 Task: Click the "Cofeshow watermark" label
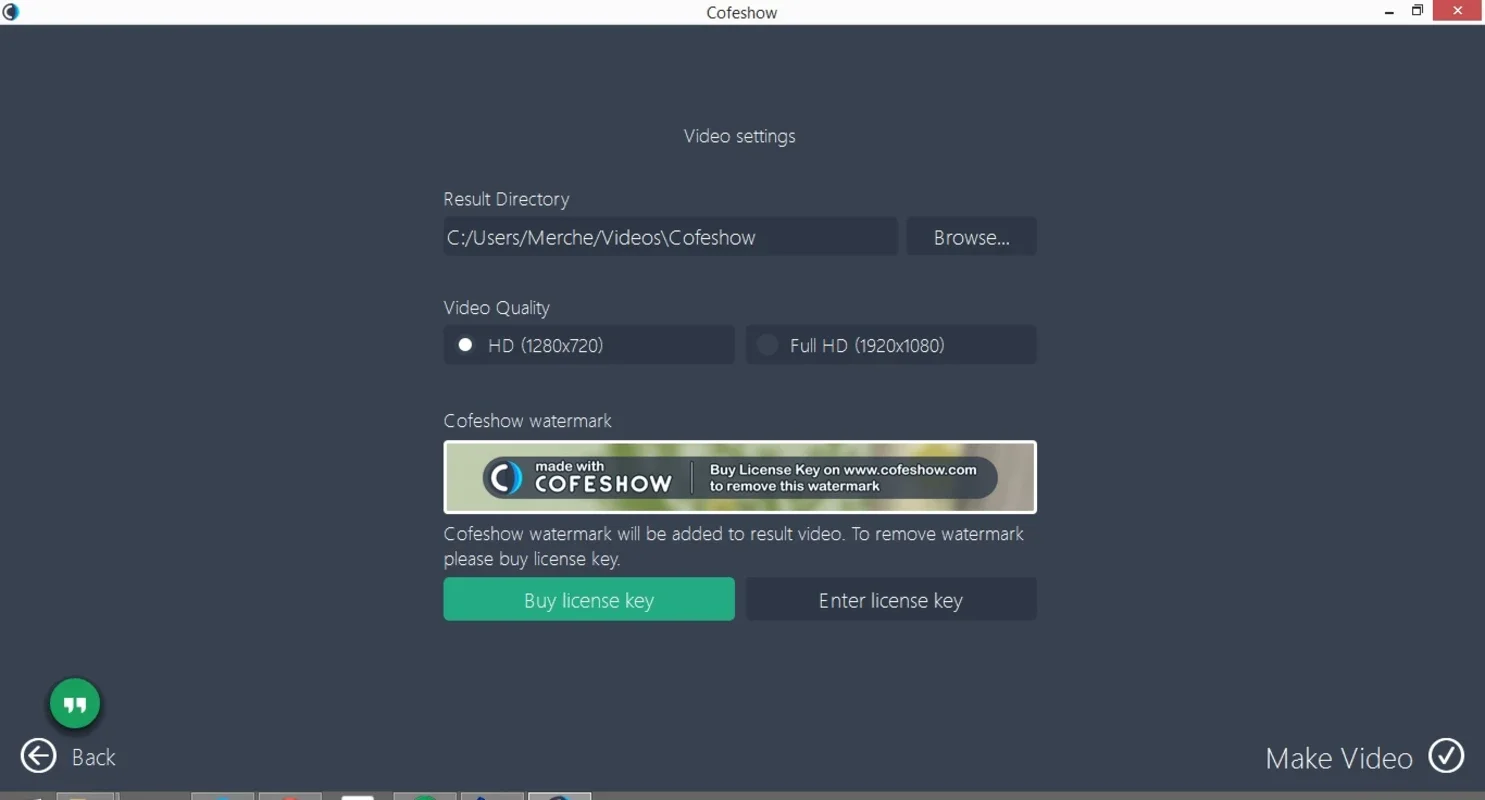point(527,421)
